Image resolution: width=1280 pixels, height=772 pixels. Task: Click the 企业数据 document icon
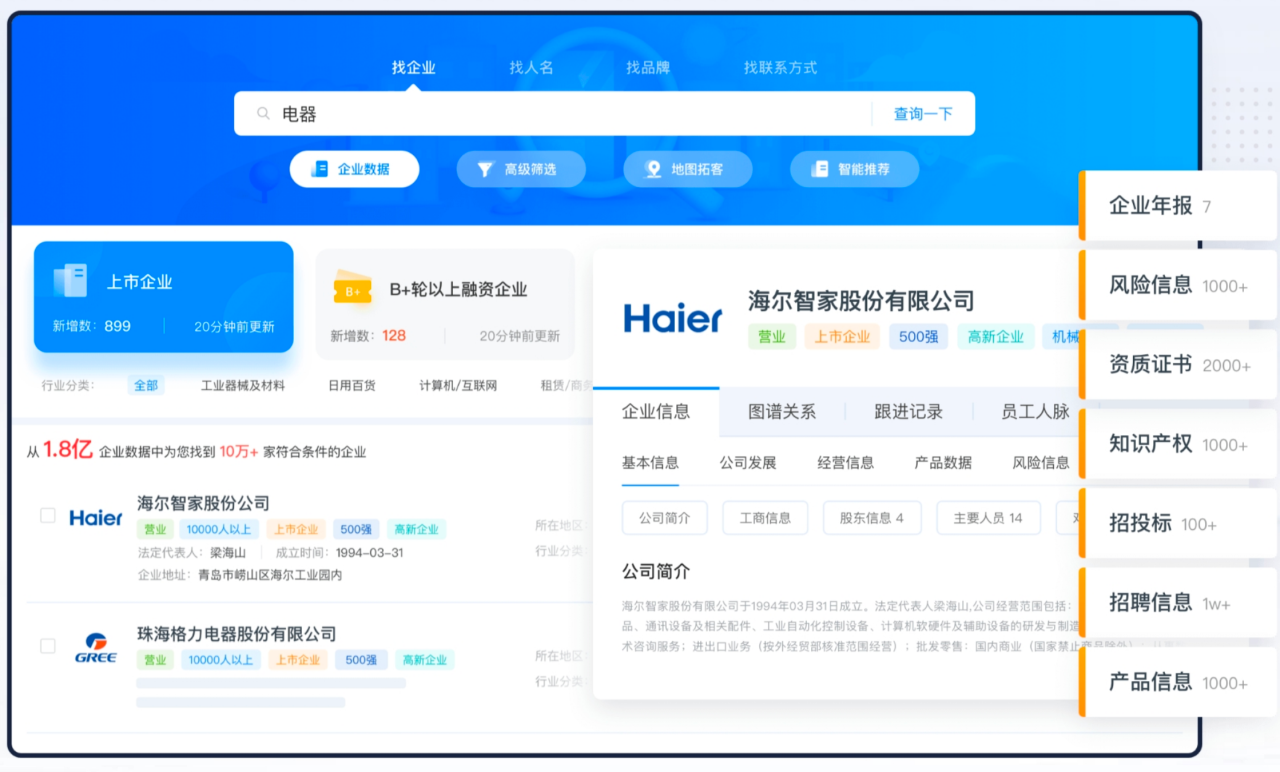(320, 169)
